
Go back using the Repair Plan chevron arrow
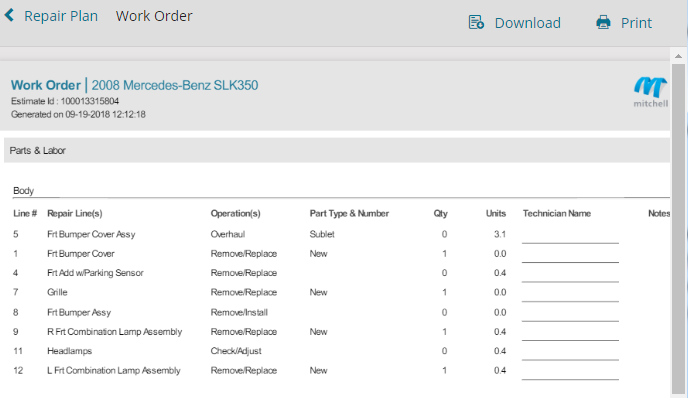pos(9,15)
